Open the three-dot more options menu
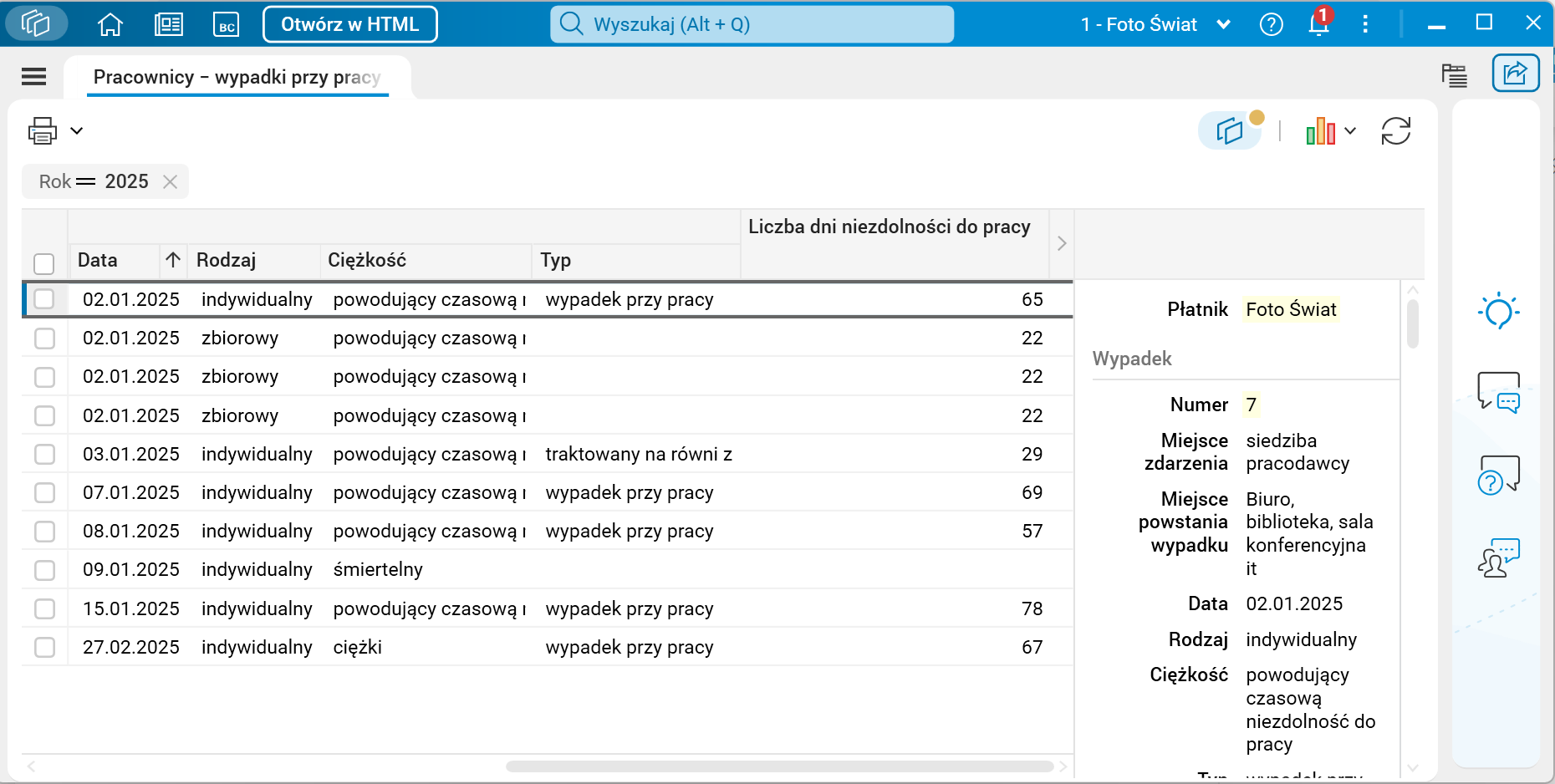The width and height of the screenshot is (1555, 784). (1365, 25)
